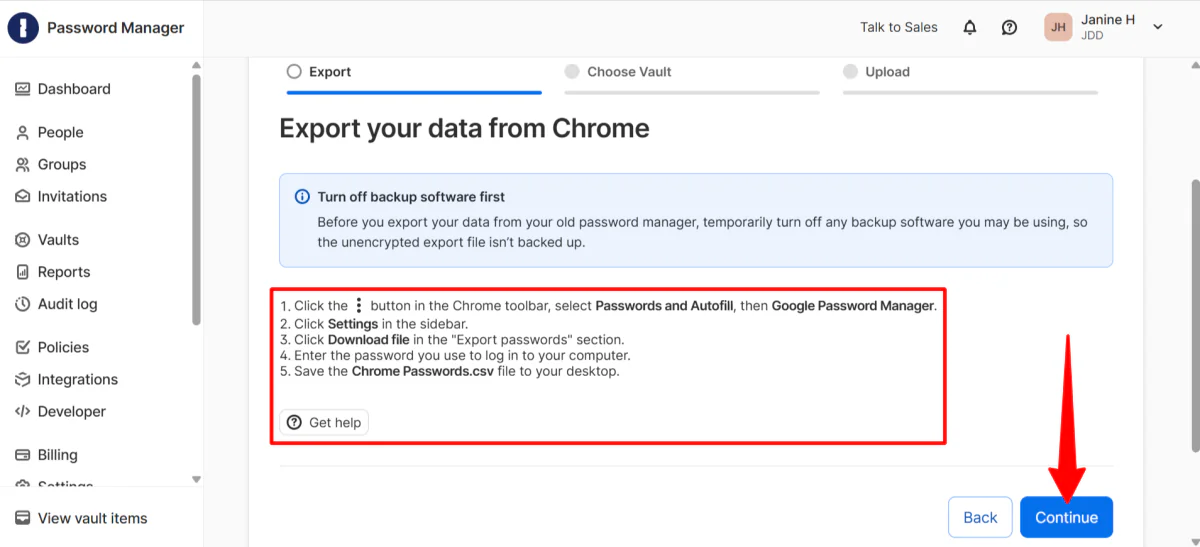This screenshot has width=1200, height=547.
Task: Open Dashboard in the sidebar
Action: click(x=74, y=89)
